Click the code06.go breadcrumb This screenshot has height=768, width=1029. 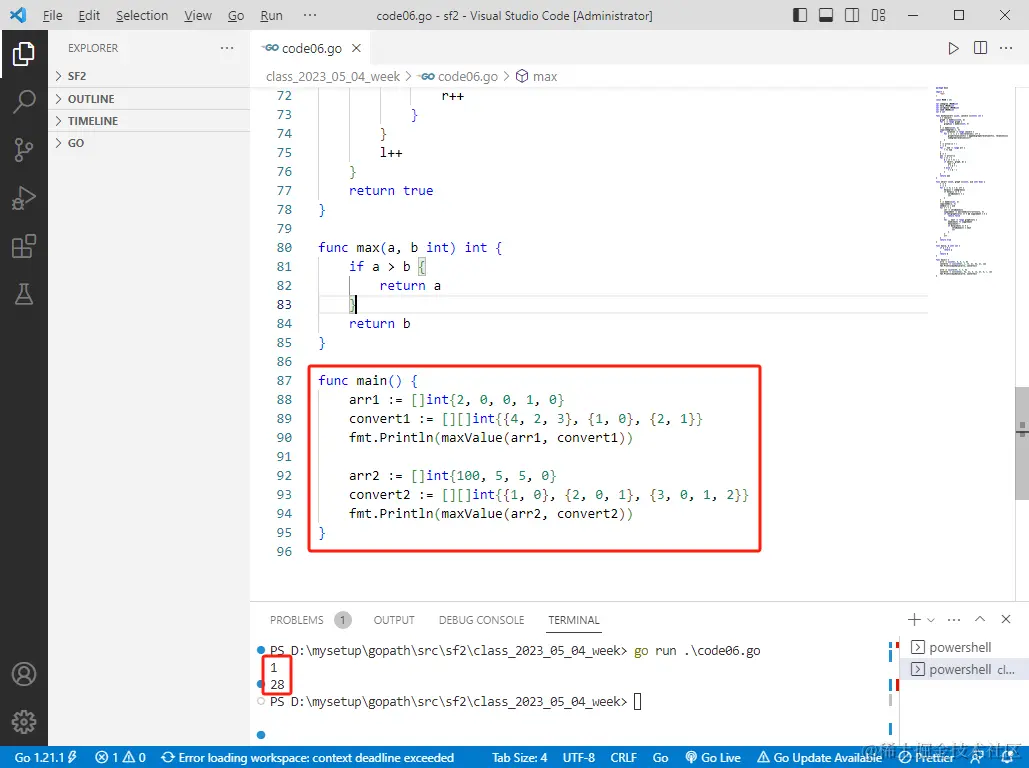(459, 76)
